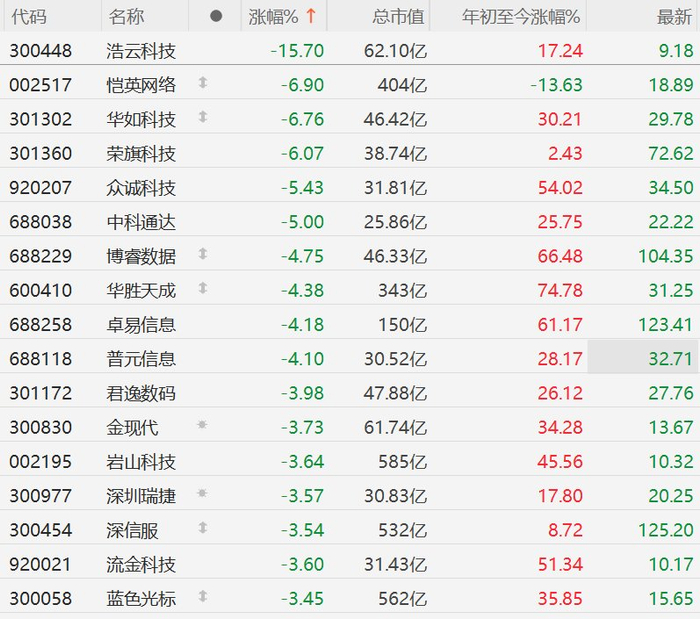Select stock code 300448
This screenshot has width=700, height=619.
click(x=41, y=51)
